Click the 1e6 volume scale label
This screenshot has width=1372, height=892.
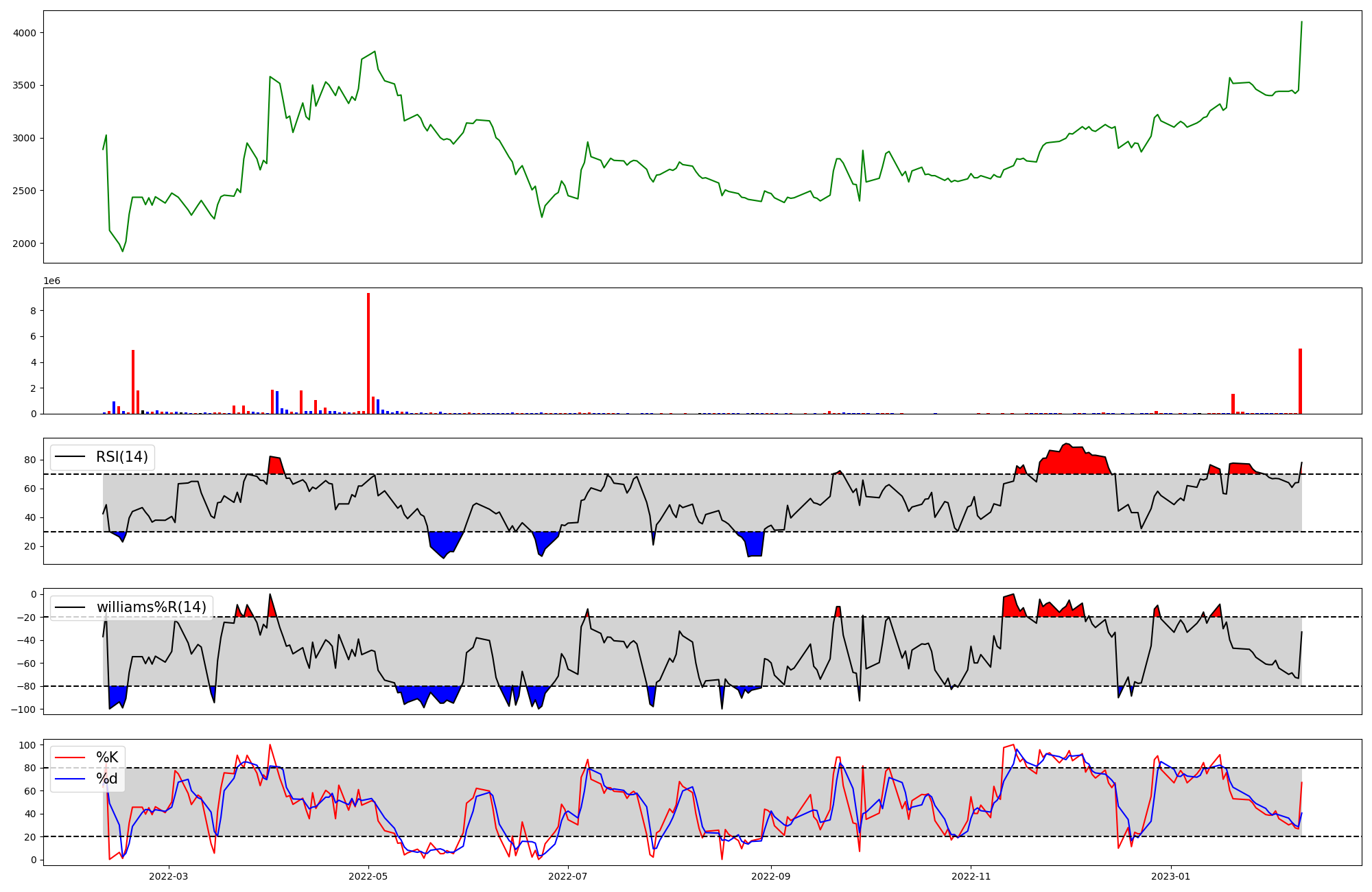tap(52, 281)
